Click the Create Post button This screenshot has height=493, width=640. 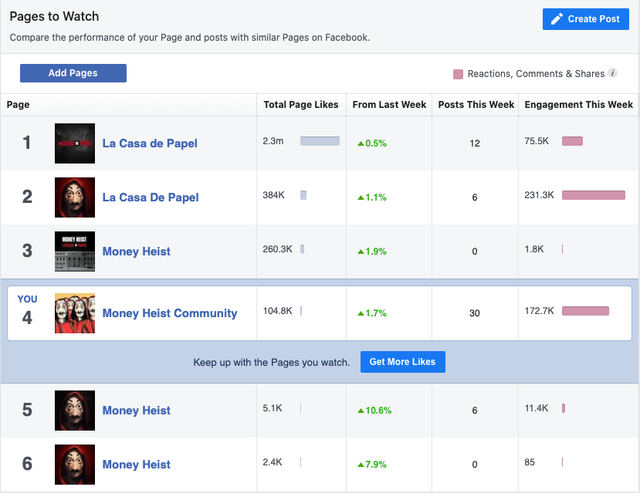(x=585, y=19)
